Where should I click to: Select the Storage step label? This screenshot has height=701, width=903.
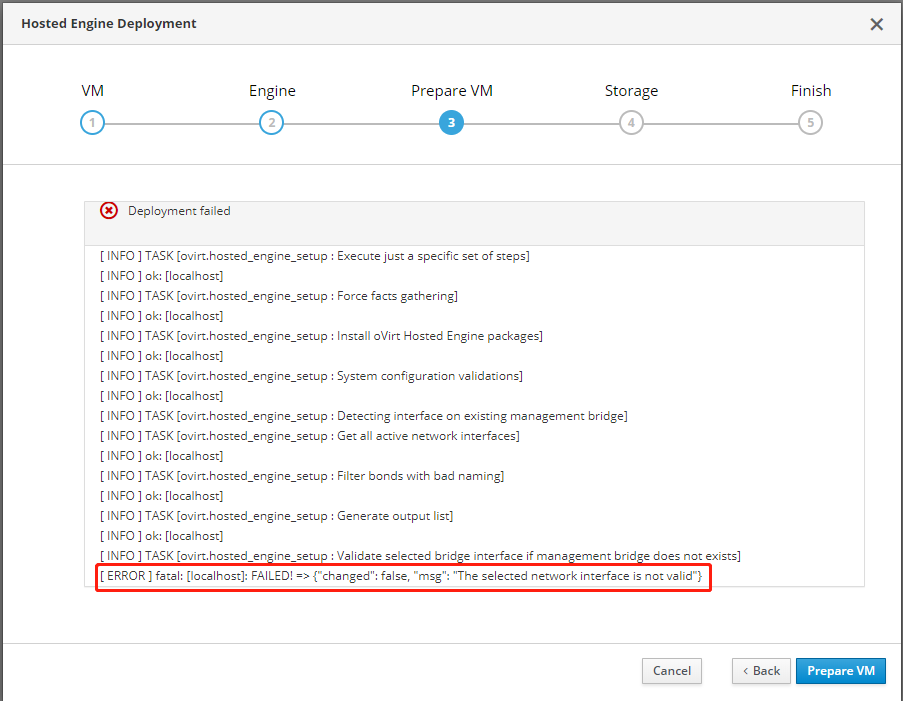point(631,90)
